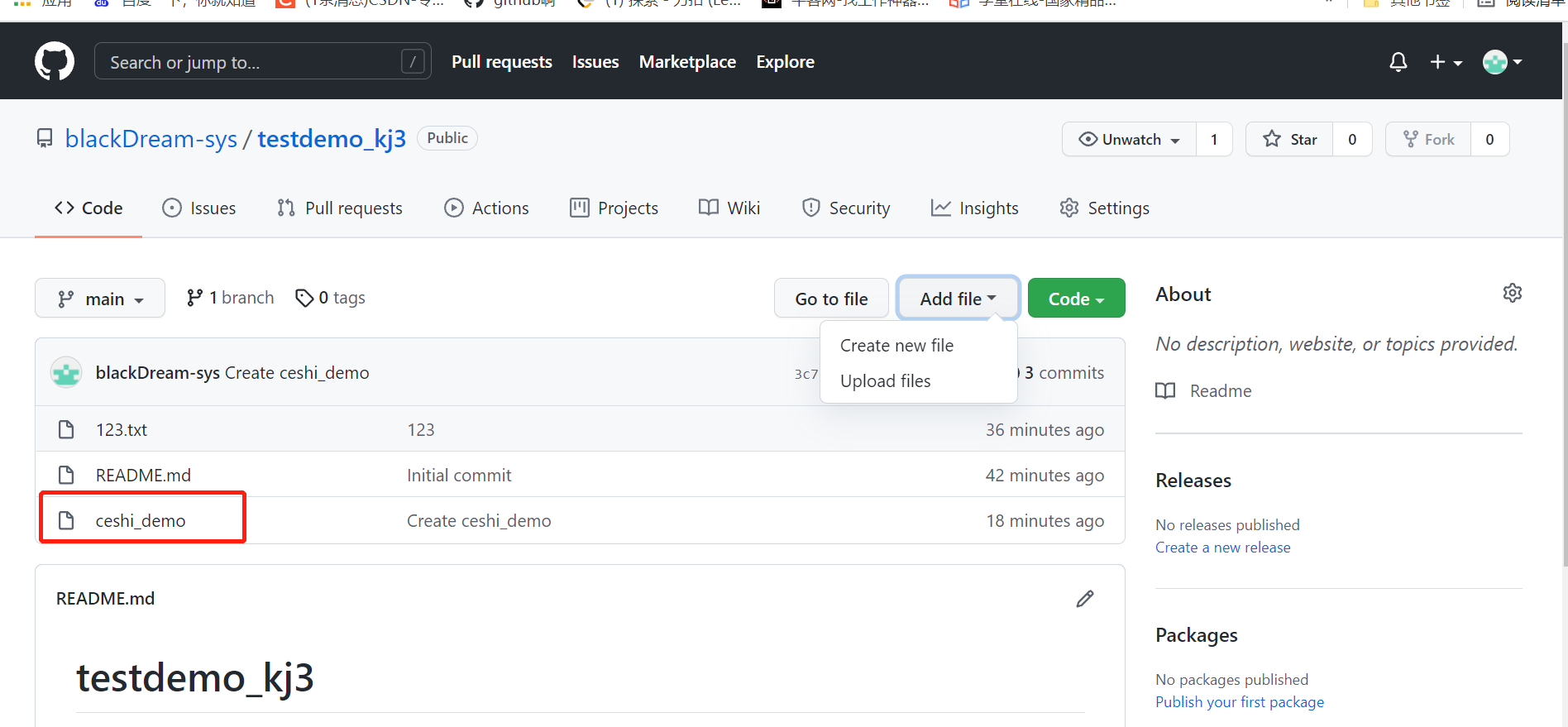Go to Marketplace
The height and width of the screenshot is (727, 1568).
[x=687, y=62]
